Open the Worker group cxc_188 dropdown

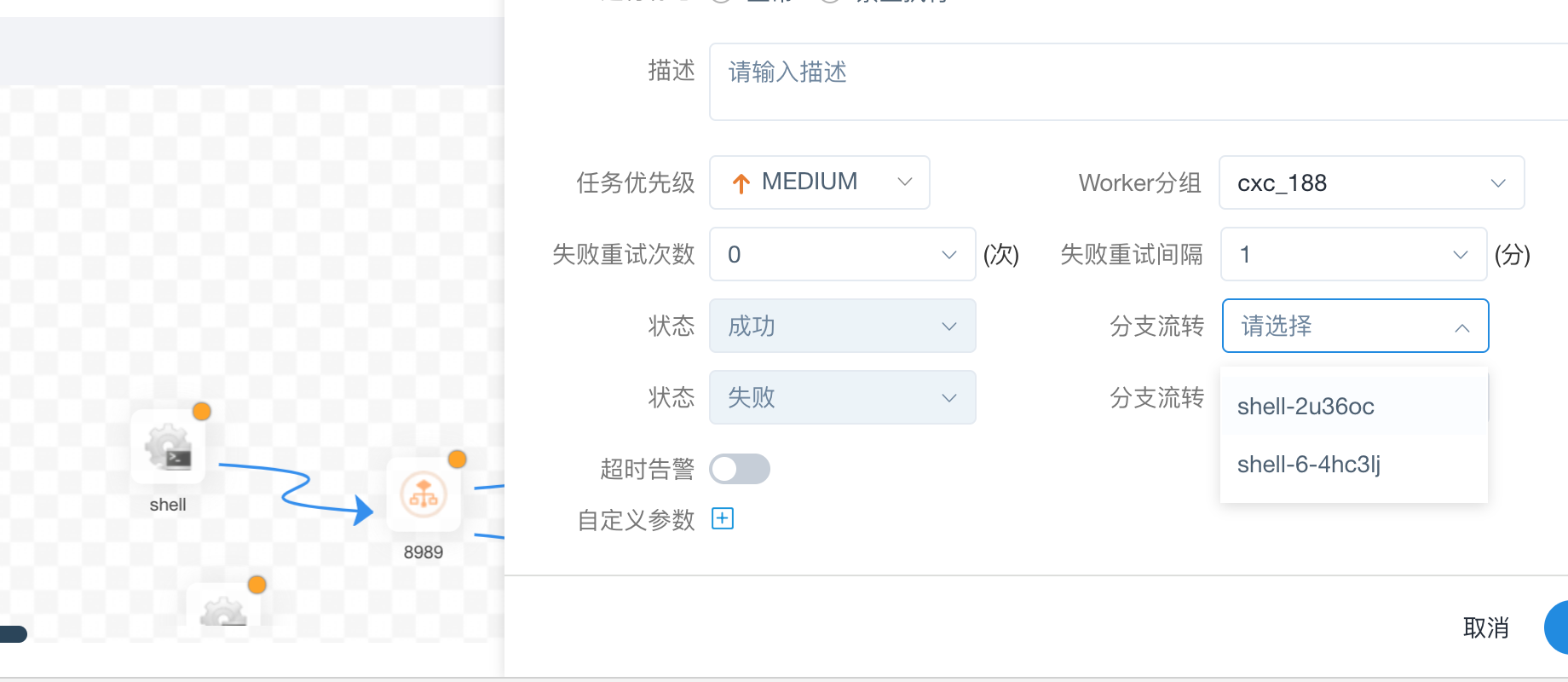click(1372, 182)
